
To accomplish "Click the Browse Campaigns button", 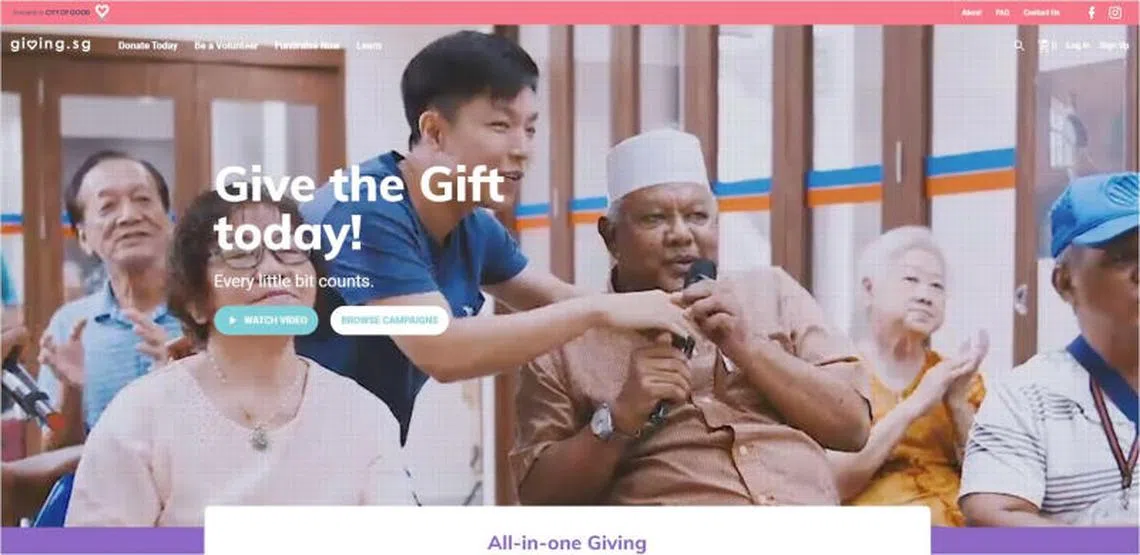I will tap(390, 320).
